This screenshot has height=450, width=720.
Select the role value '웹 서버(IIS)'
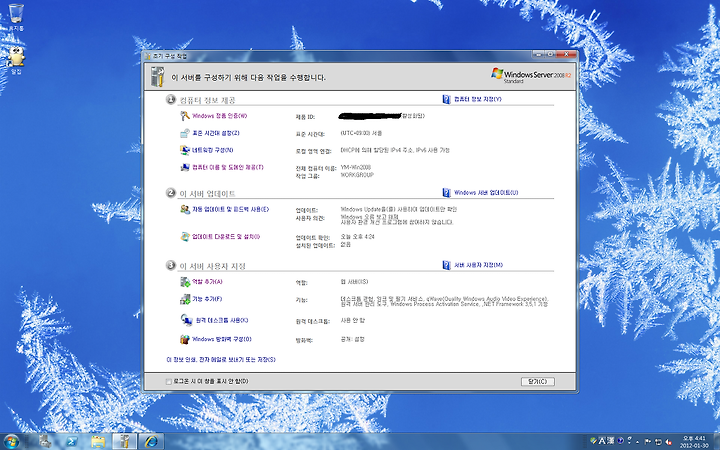click(354, 282)
